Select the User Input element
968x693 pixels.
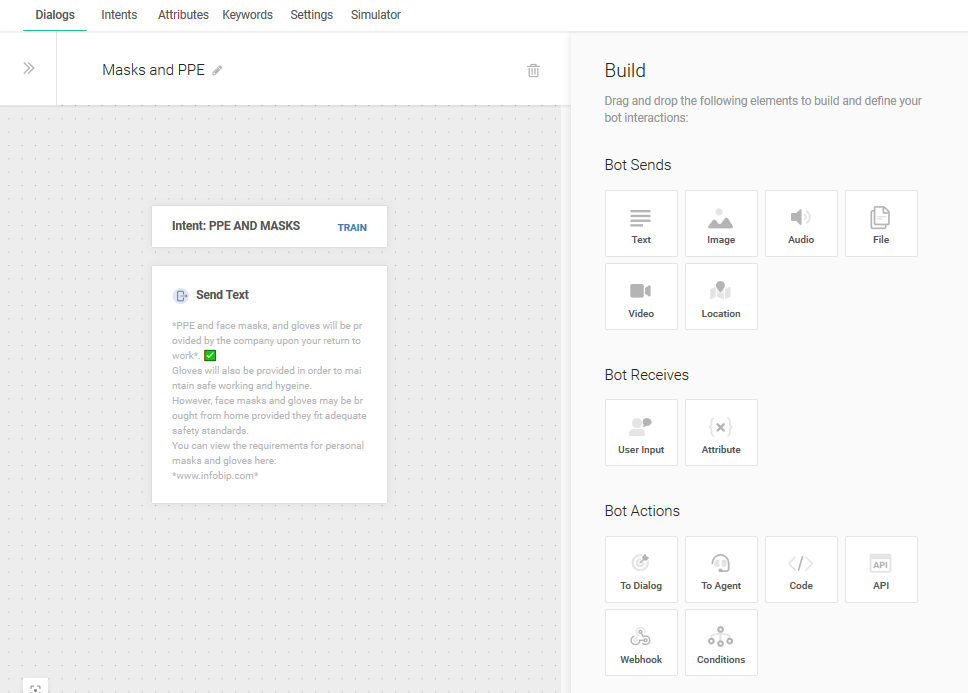tap(641, 433)
